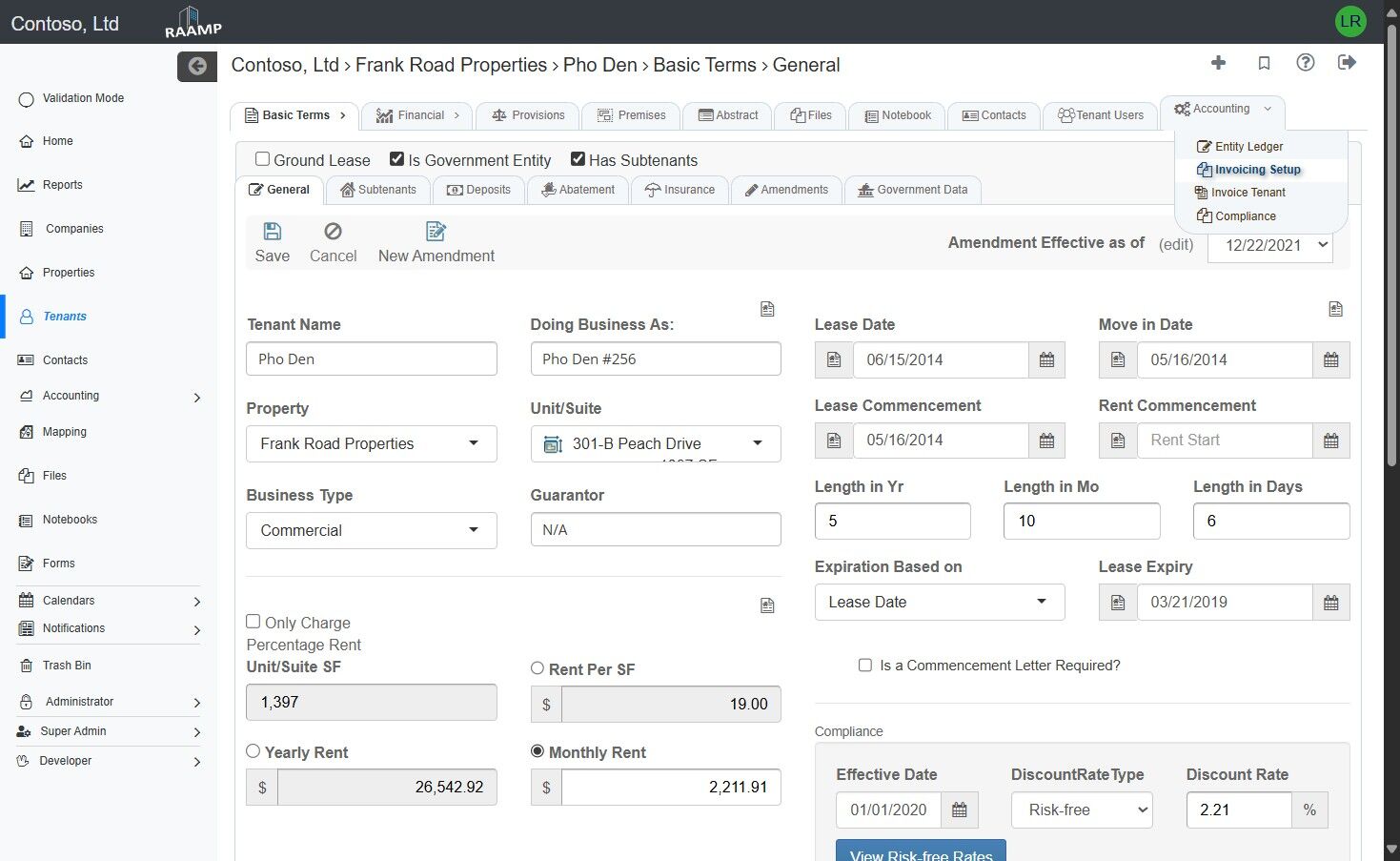Screen dimensions: 1400x861
Task: Click the Cancel button
Action: (333, 242)
